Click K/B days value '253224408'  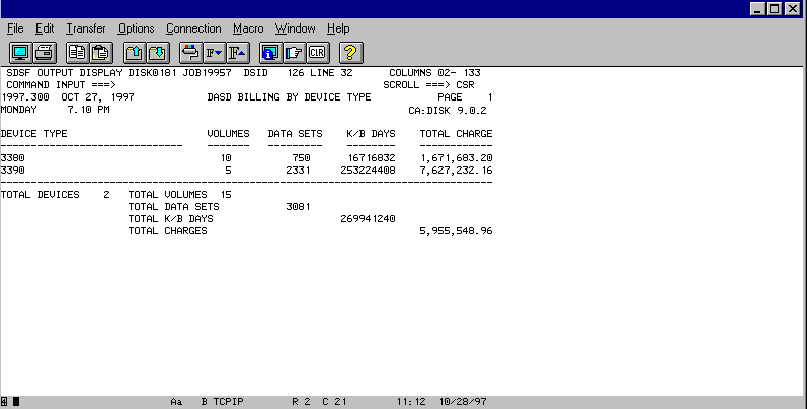(x=368, y=170)
